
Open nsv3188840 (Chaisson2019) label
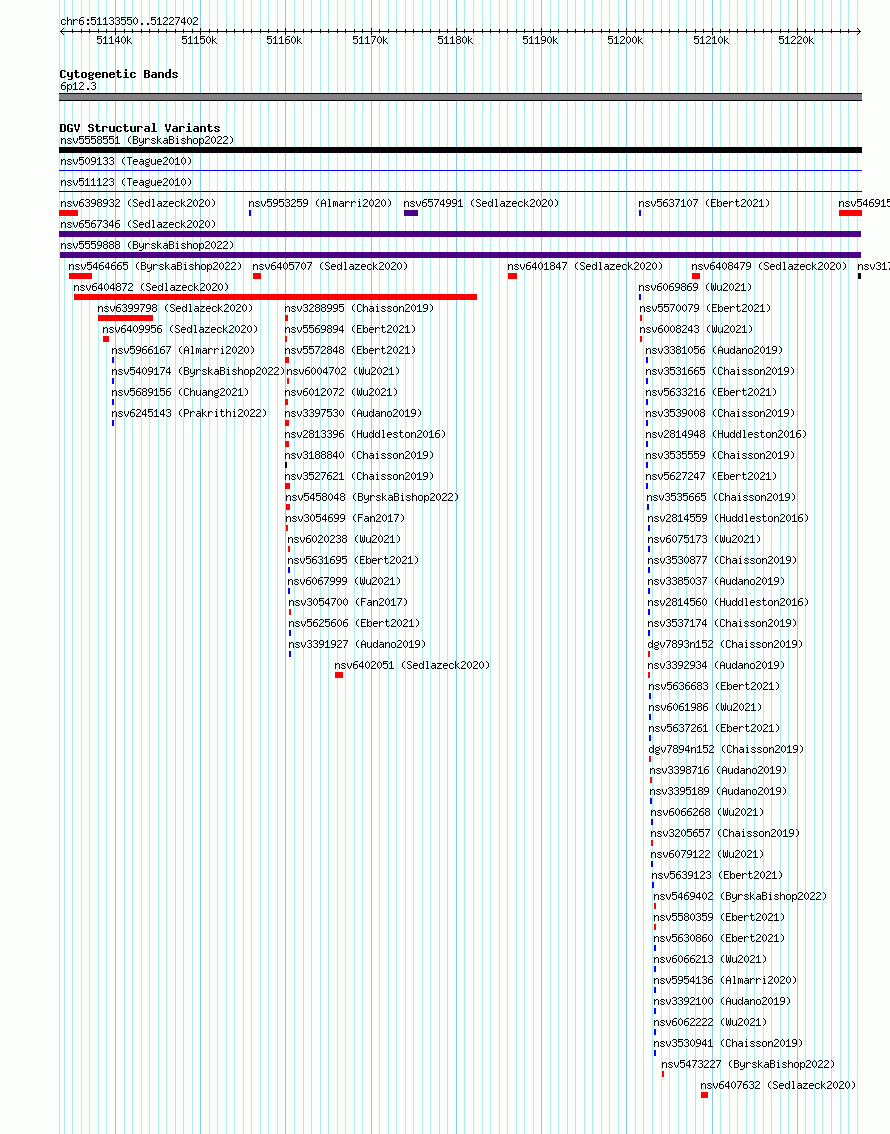(x=359, y=455)
